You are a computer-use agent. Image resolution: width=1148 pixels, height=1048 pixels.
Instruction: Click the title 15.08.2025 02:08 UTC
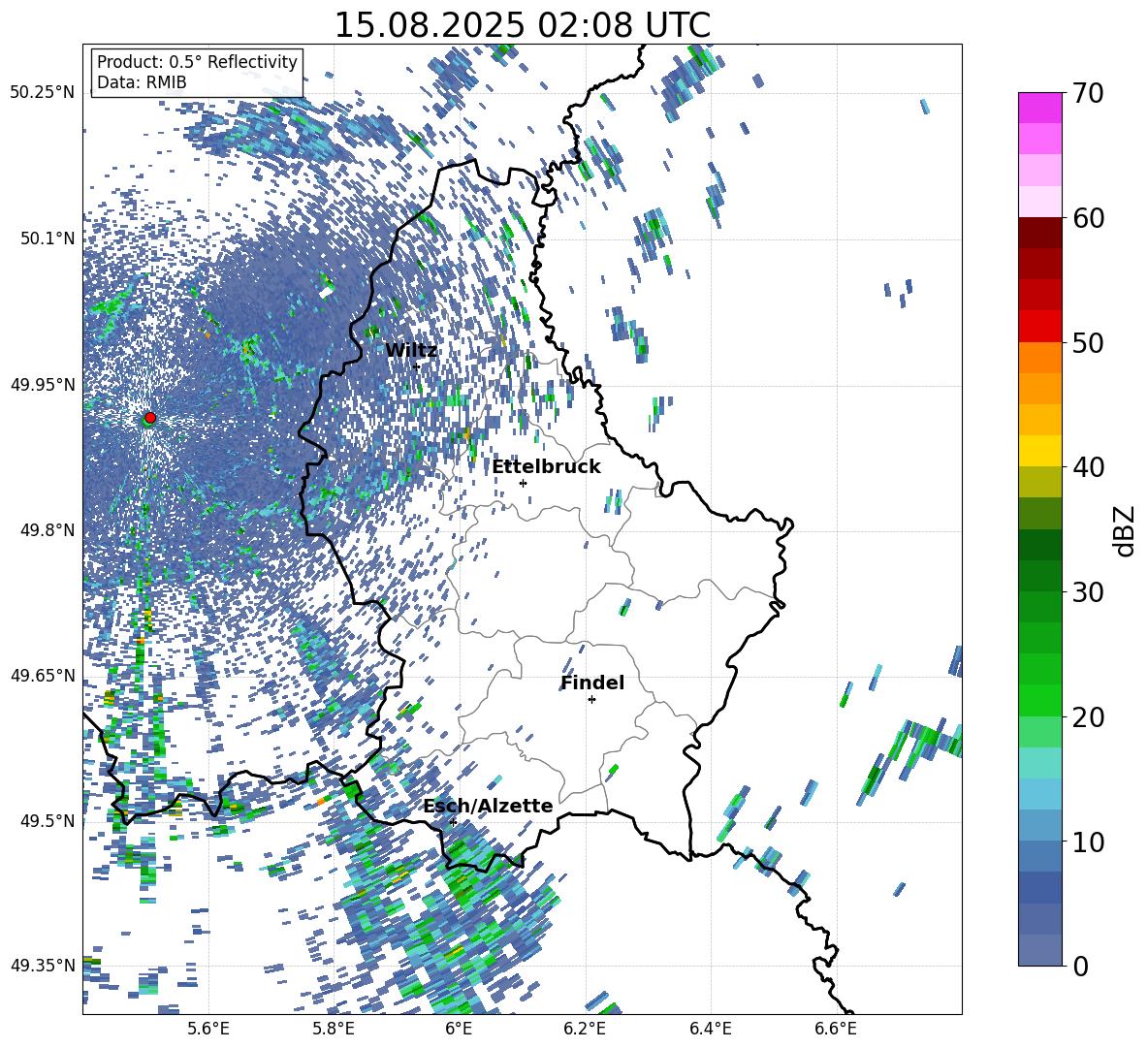point(522,25)
